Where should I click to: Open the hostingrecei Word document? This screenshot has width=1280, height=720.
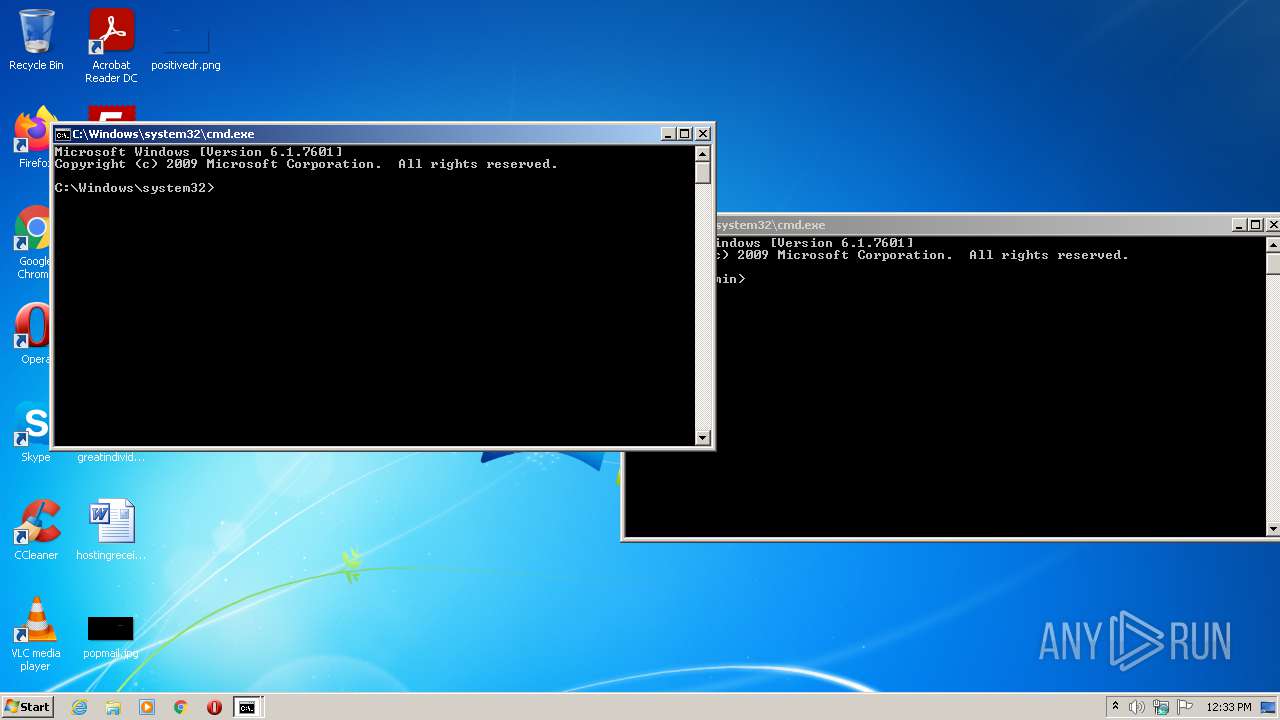pyautogui.click(x=111, y=530)
